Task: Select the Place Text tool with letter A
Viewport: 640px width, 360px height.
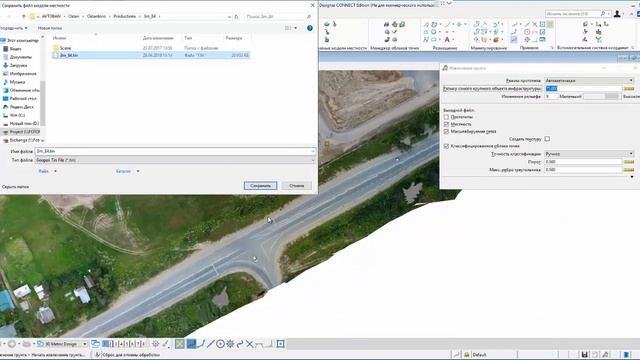Action: tap(447, 40)
